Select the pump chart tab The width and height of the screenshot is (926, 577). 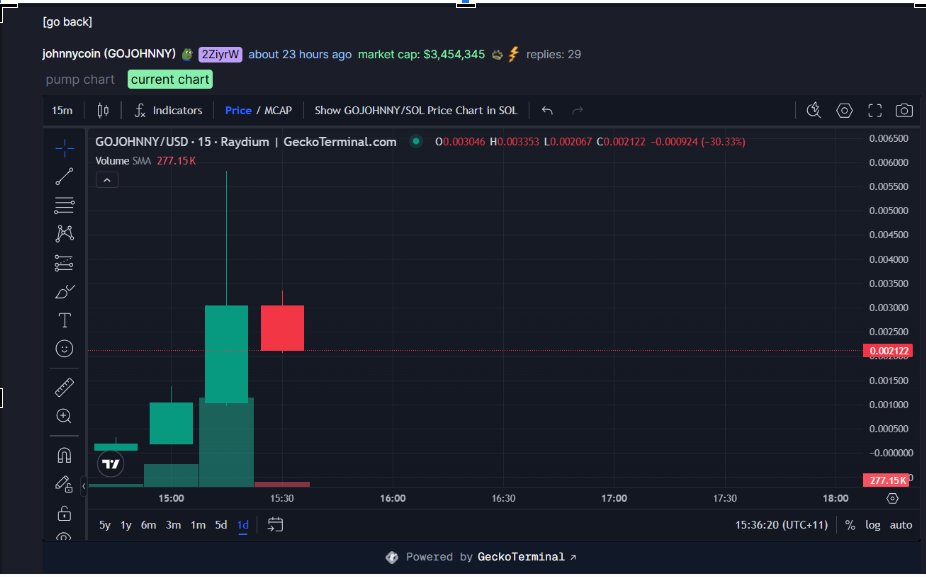point(80,80)
